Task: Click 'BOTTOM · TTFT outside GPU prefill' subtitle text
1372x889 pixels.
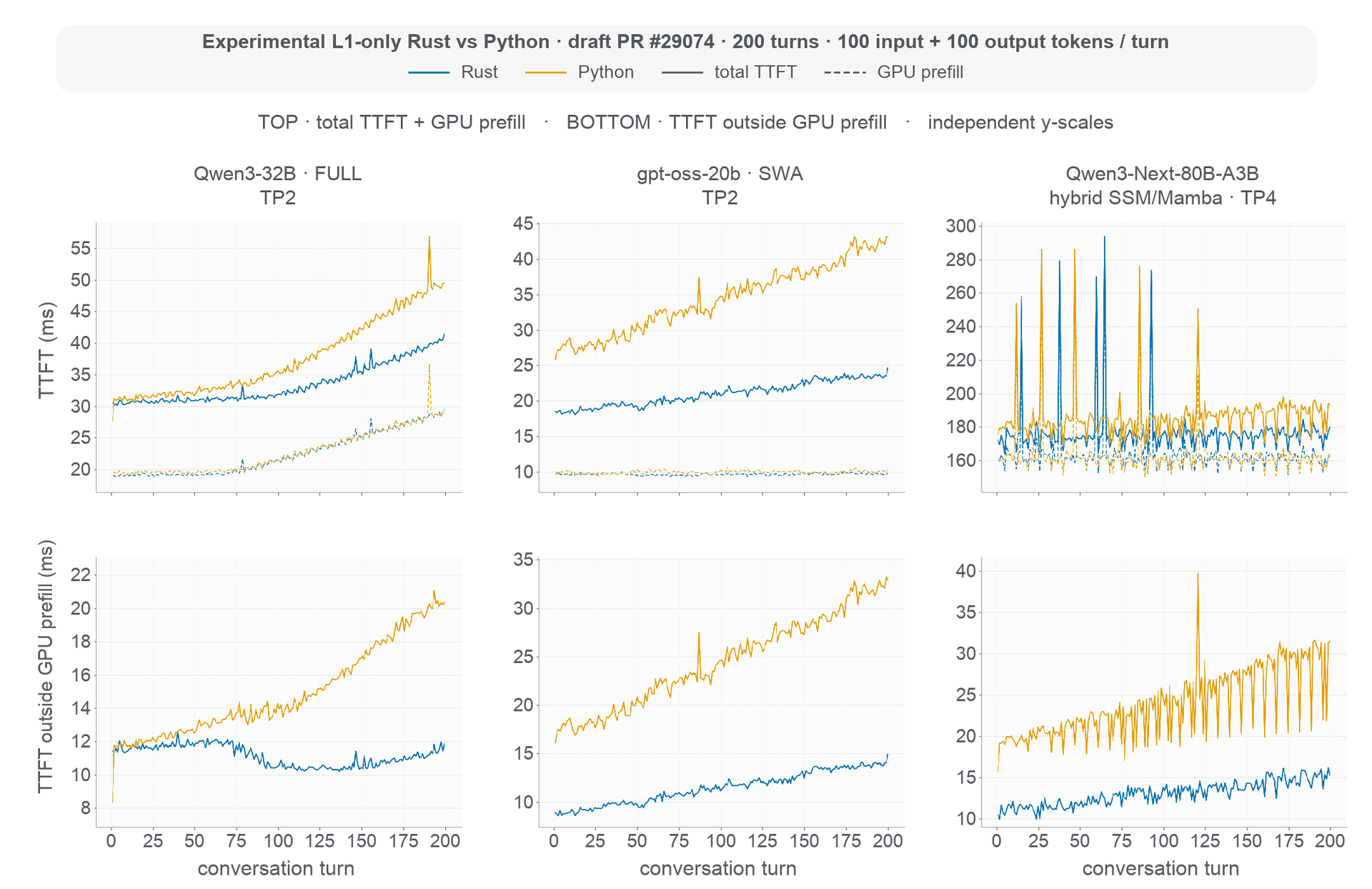Action: [727, 122]
